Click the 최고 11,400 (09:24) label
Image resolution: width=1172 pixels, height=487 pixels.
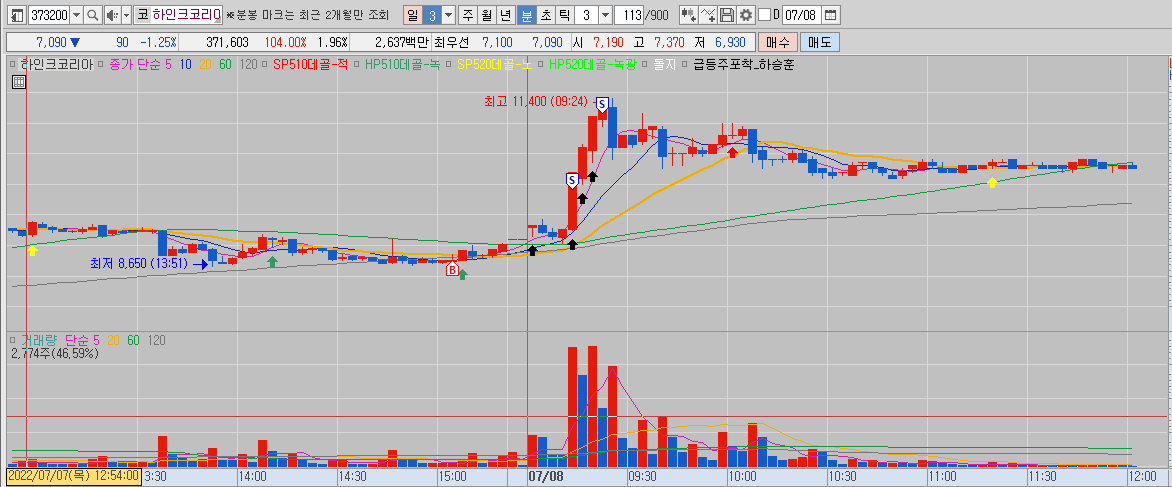pos(537,101)
